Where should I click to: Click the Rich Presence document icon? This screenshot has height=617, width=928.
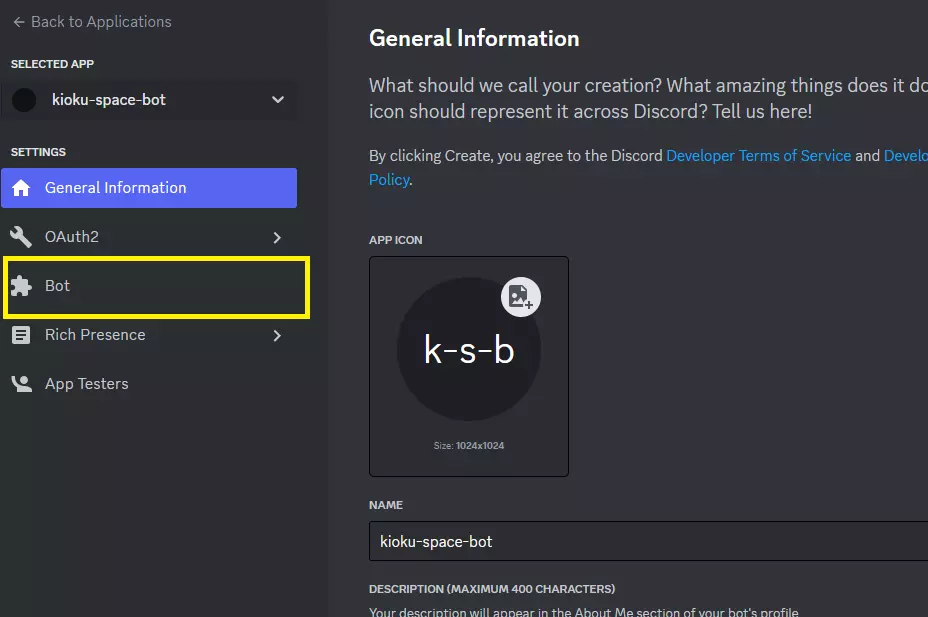click(21, 335)
